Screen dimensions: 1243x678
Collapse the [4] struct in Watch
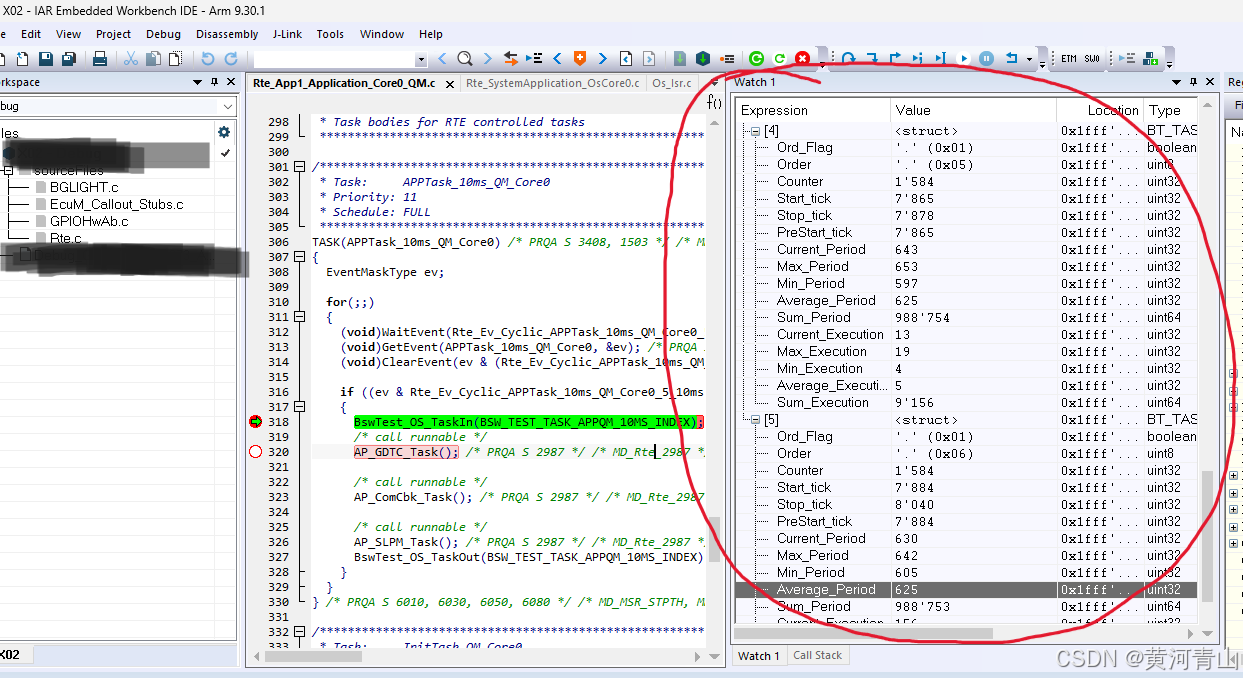pyautogui.click(x=755, y=131)
